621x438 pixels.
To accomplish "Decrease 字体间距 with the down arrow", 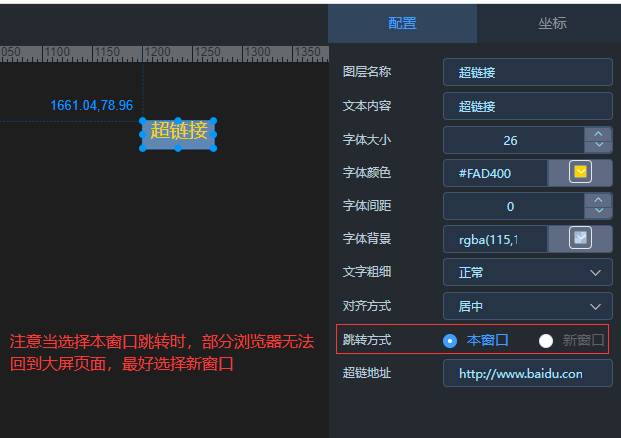I will 598,212.
